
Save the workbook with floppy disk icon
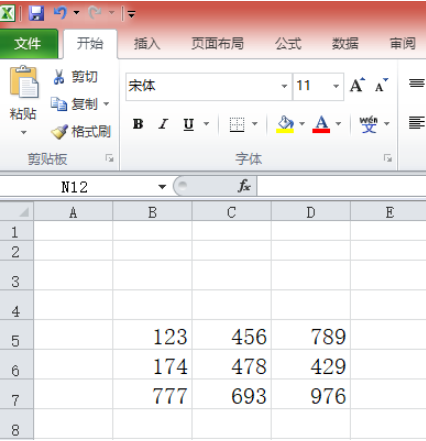[x=36, y=13]
